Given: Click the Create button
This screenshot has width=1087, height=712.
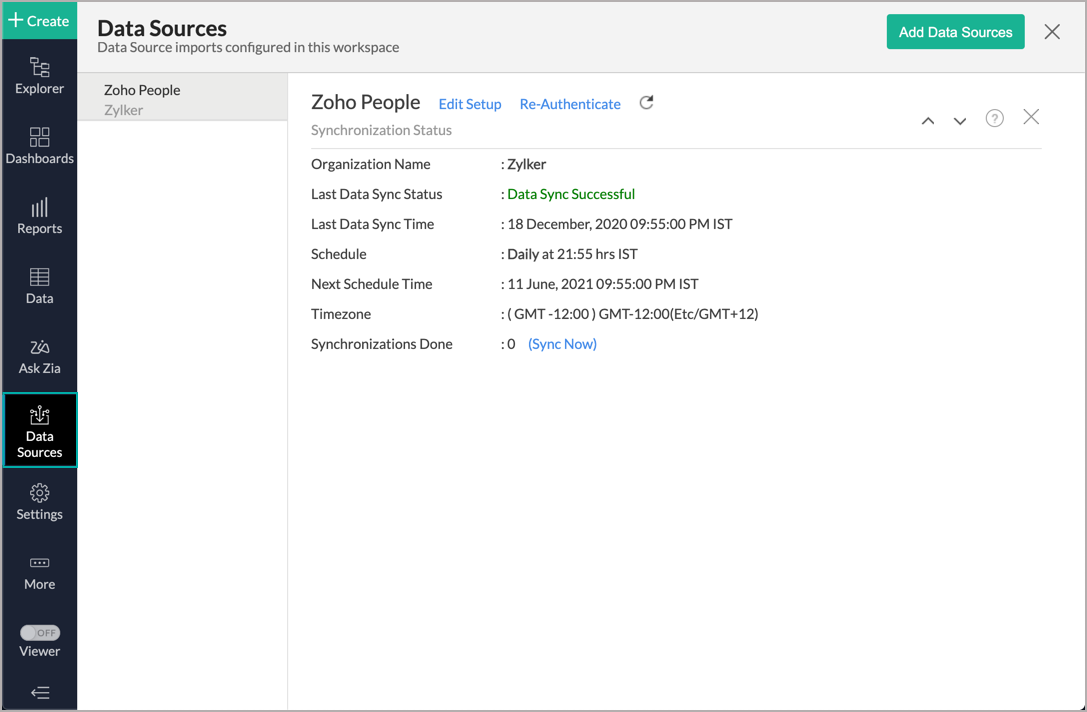Looking at the screenshot, I should pos(39,20).
